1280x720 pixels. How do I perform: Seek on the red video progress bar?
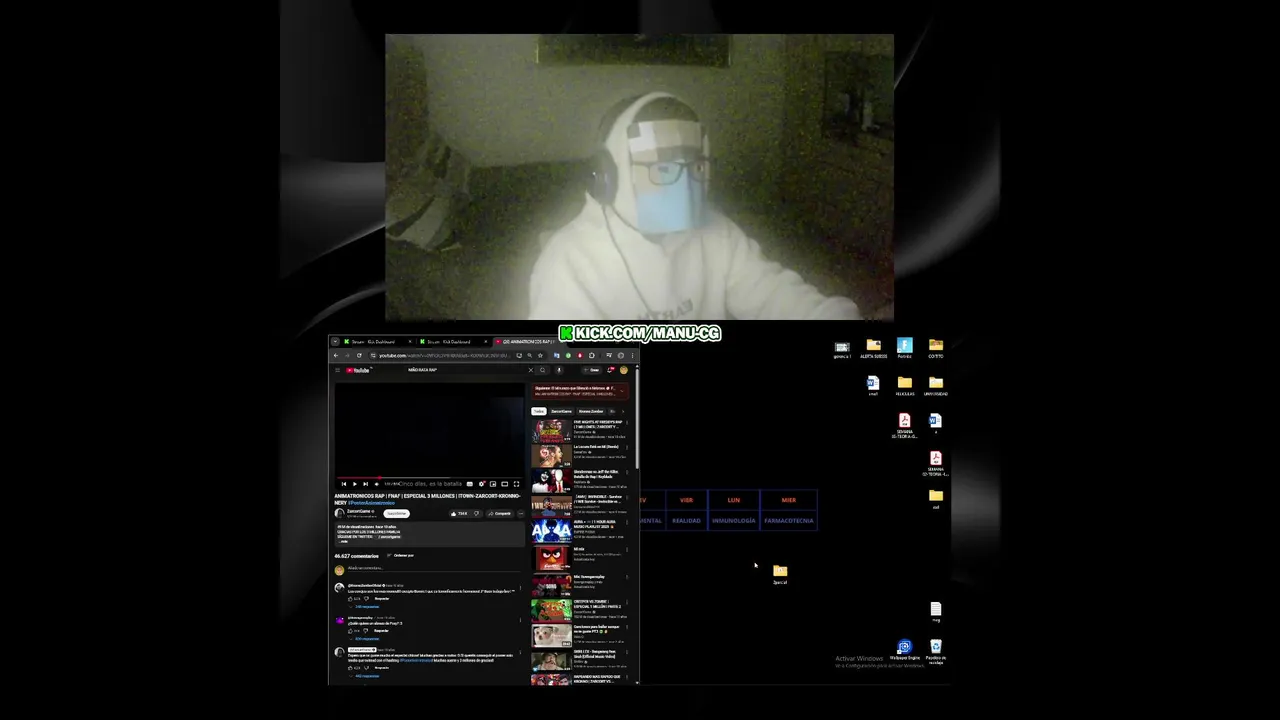point(430,478)
